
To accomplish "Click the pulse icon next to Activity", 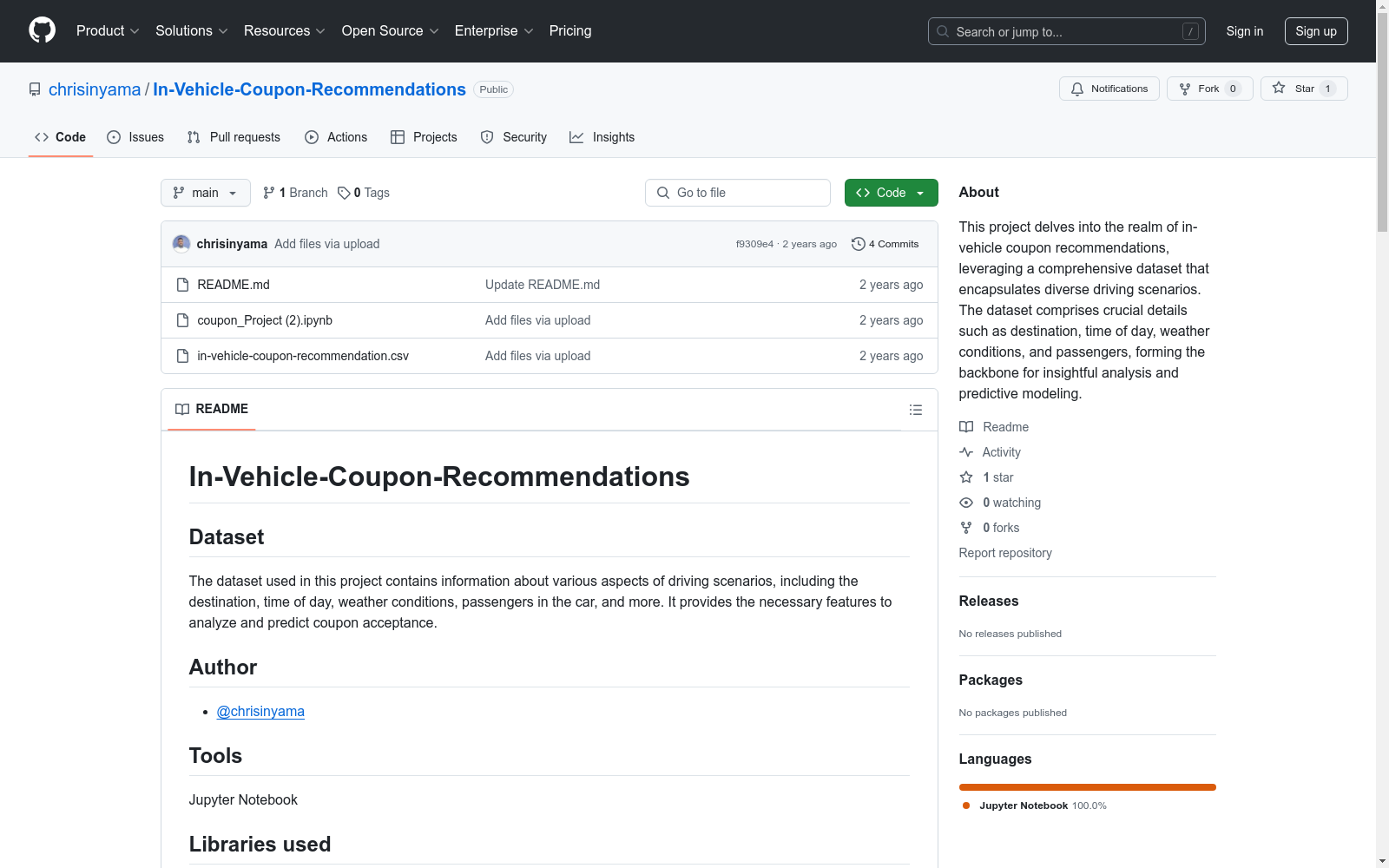I will (966, 452).
